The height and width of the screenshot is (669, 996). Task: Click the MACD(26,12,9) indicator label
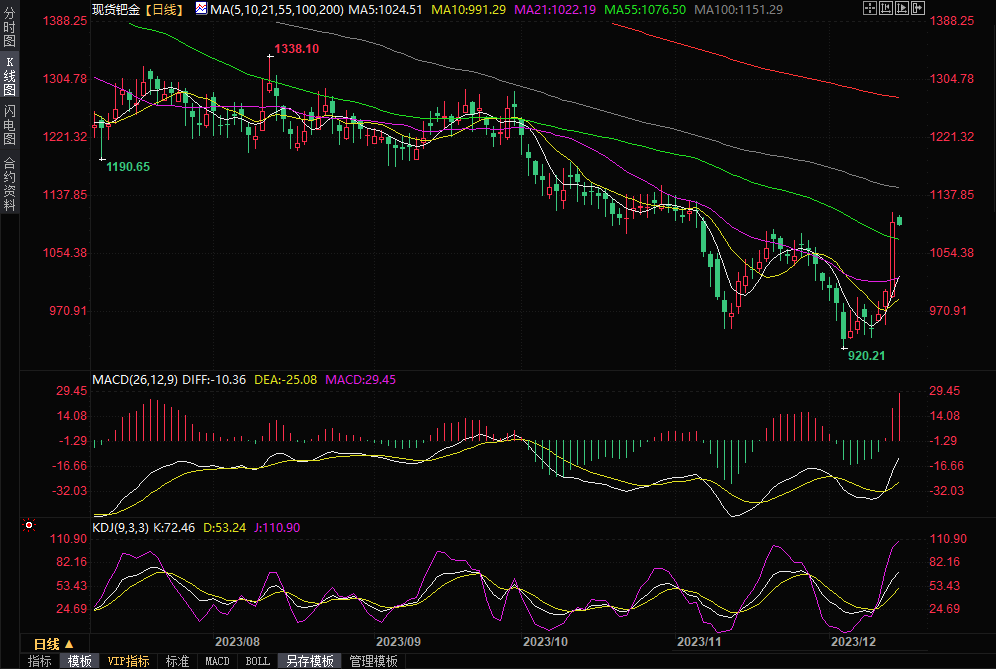coord(135,380)
